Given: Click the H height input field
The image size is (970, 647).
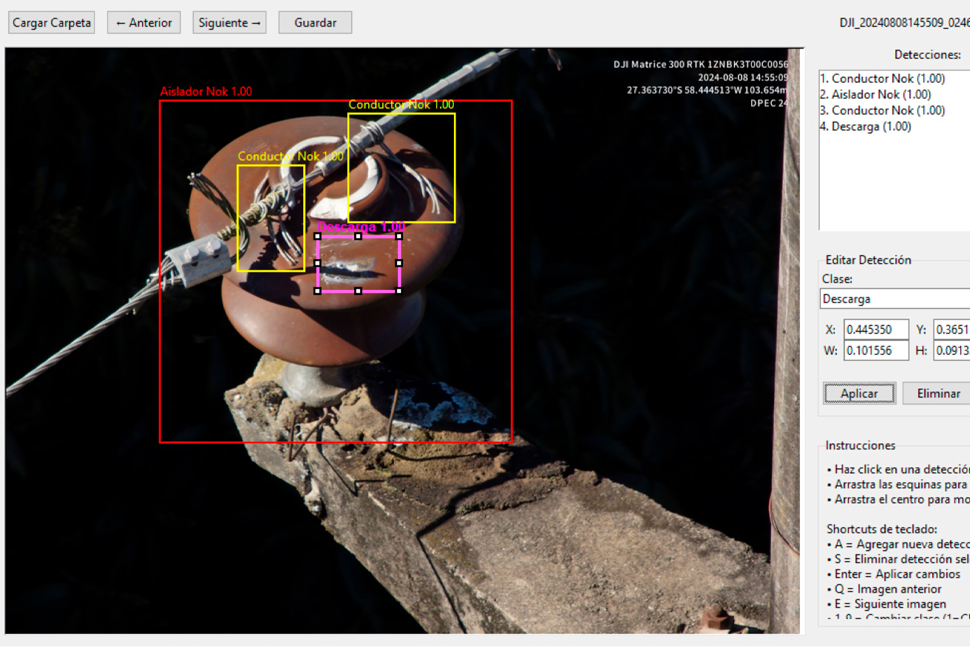Looking at the screenshot, I should click(x=951, y=351).
